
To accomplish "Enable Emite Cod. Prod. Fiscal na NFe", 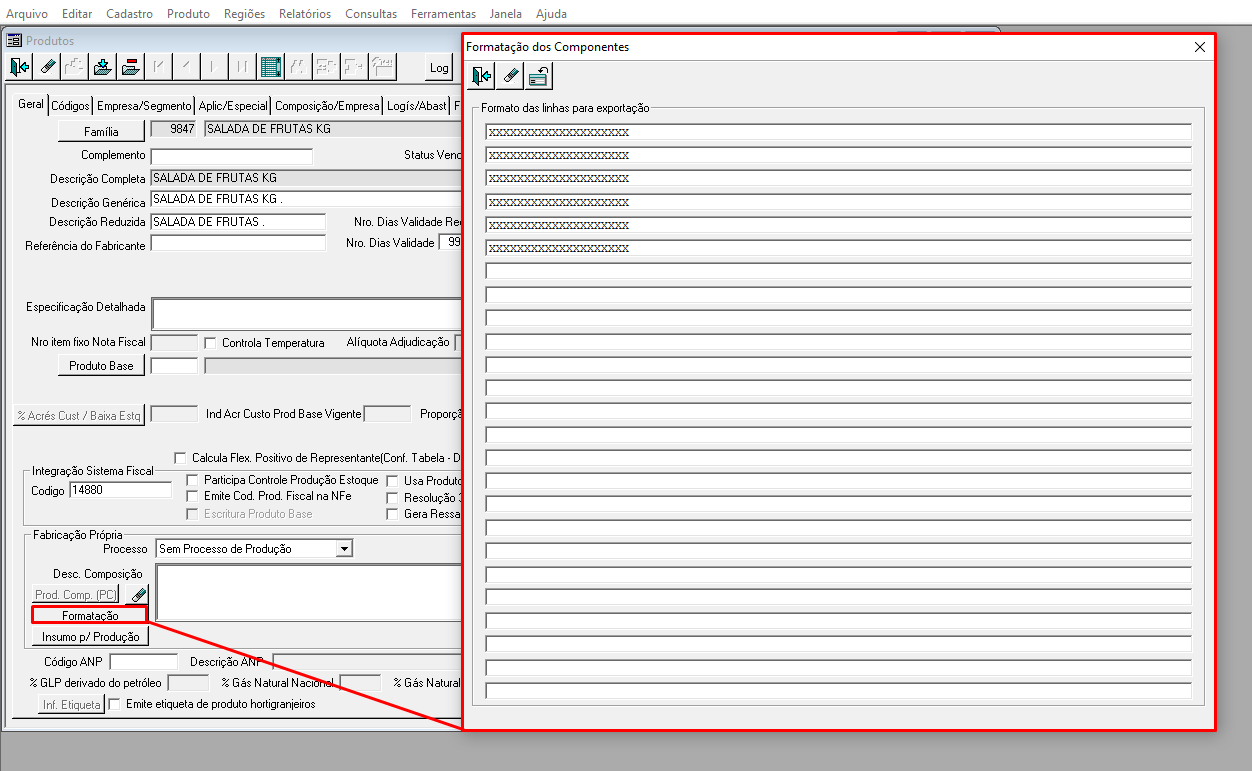I will (x=194, y=496).
